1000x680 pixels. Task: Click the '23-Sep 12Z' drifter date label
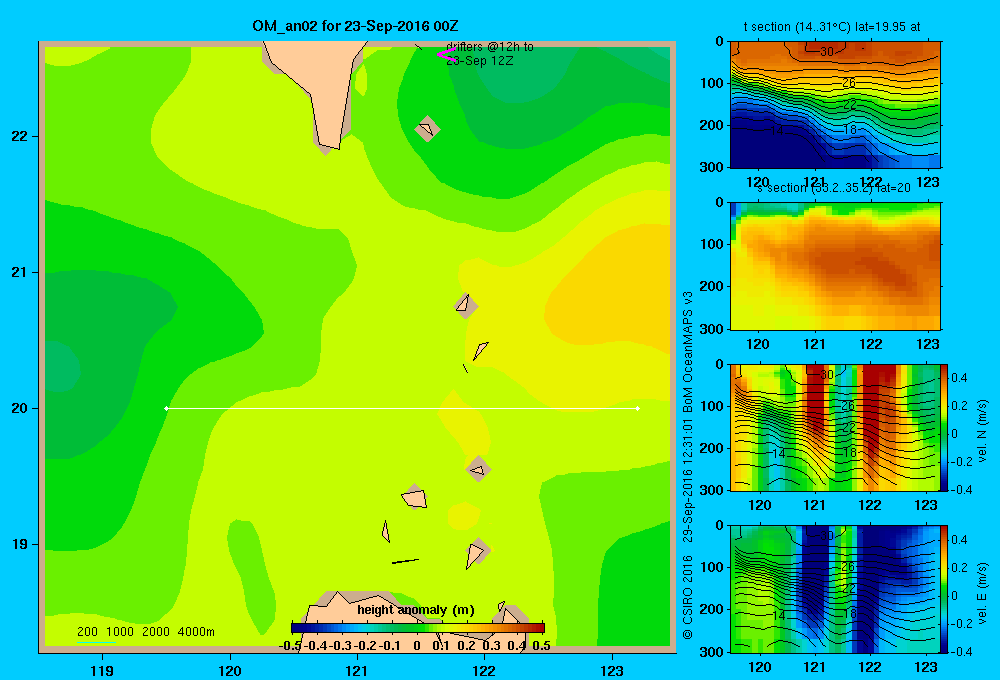(480, 61)
